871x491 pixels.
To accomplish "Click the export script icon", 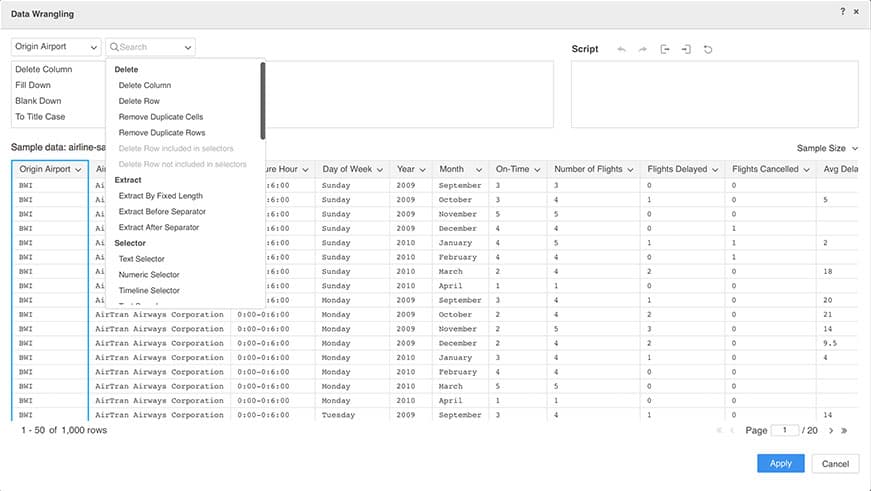I will point(665,49).
